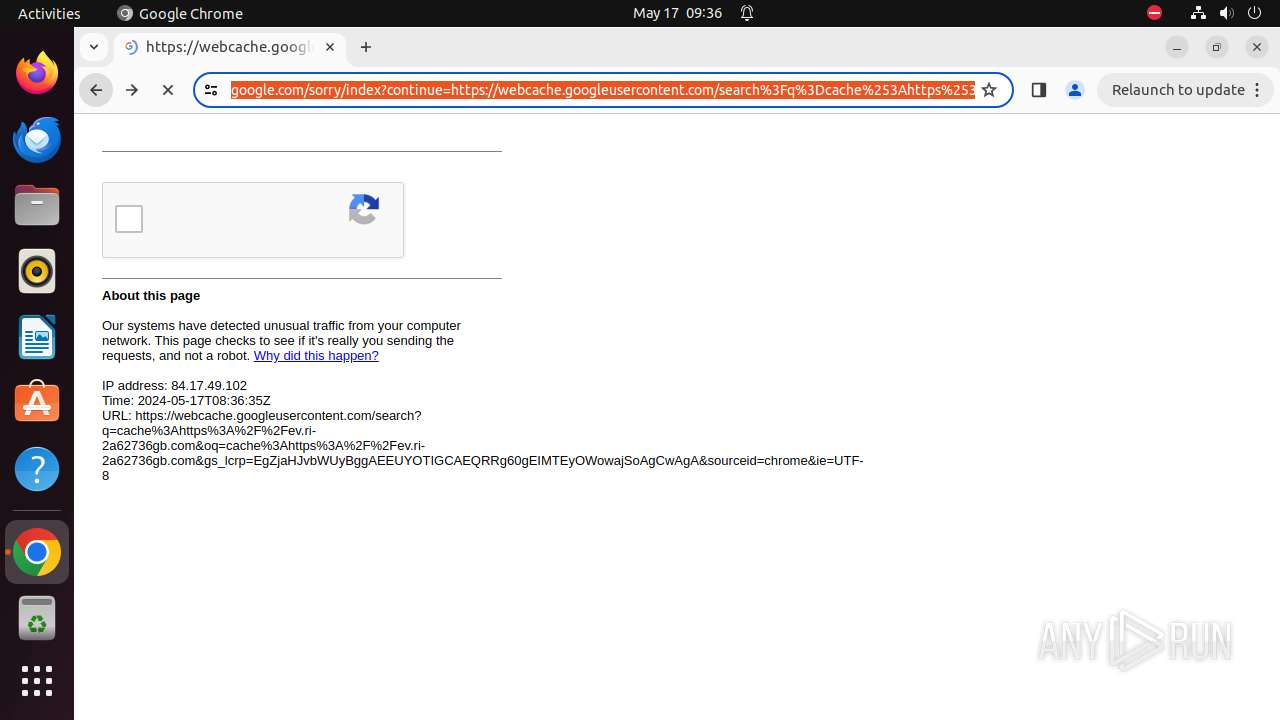Open the Google Chrome app menu in top bar
The width and height of the screenshot is (1280, 720).
(x=180, y=13)
